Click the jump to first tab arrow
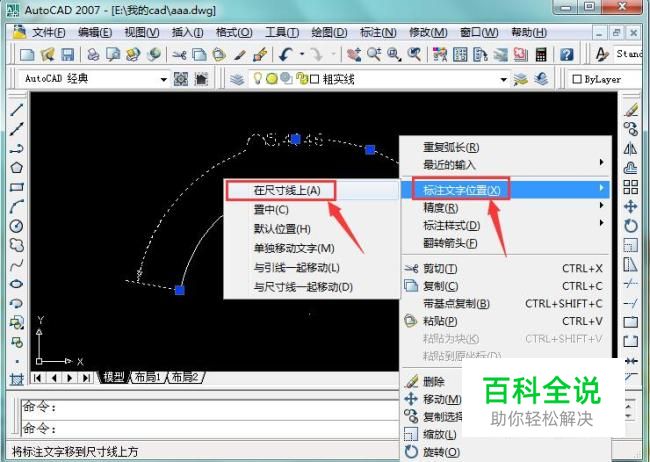Screen dimensions: 650x462 point(37,378)
